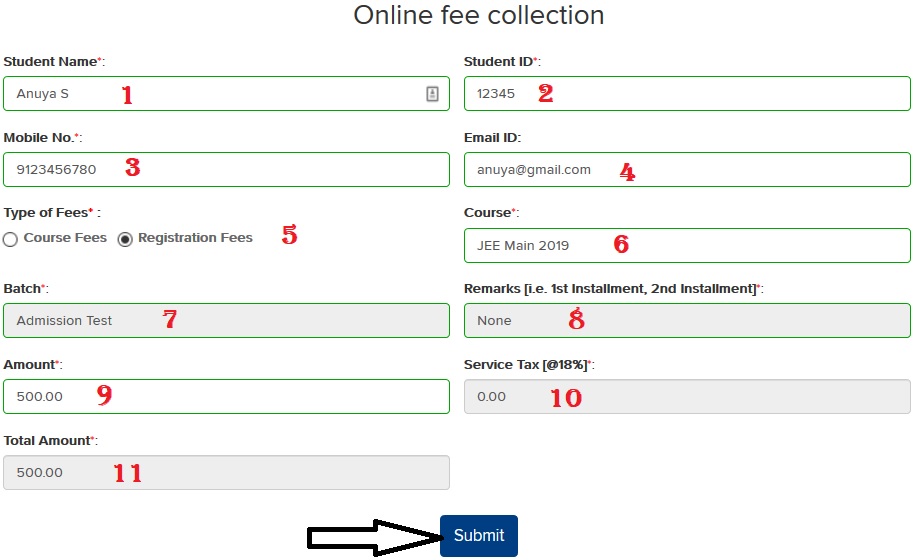Focus the Email ID input field
Screen dimensions: 913x560
click(x=687, y=169)
